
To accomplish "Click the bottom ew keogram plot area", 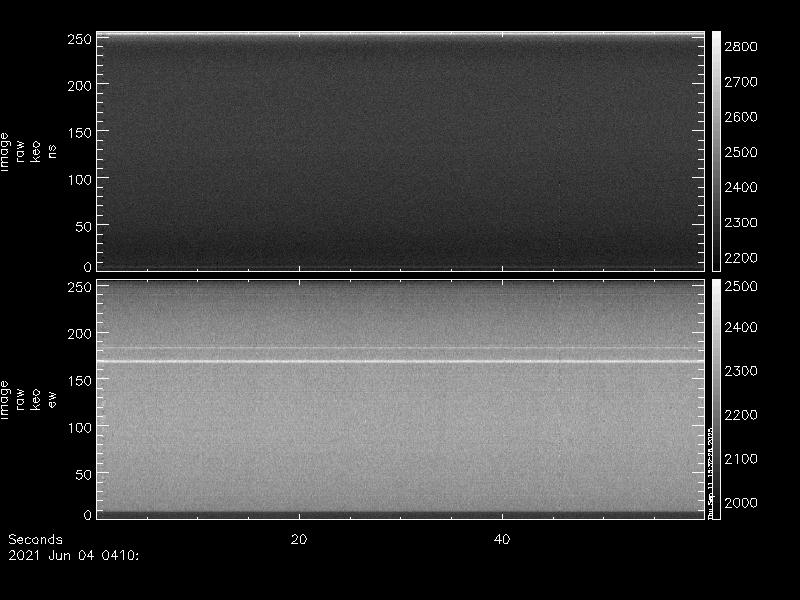I will pos(400,420).
